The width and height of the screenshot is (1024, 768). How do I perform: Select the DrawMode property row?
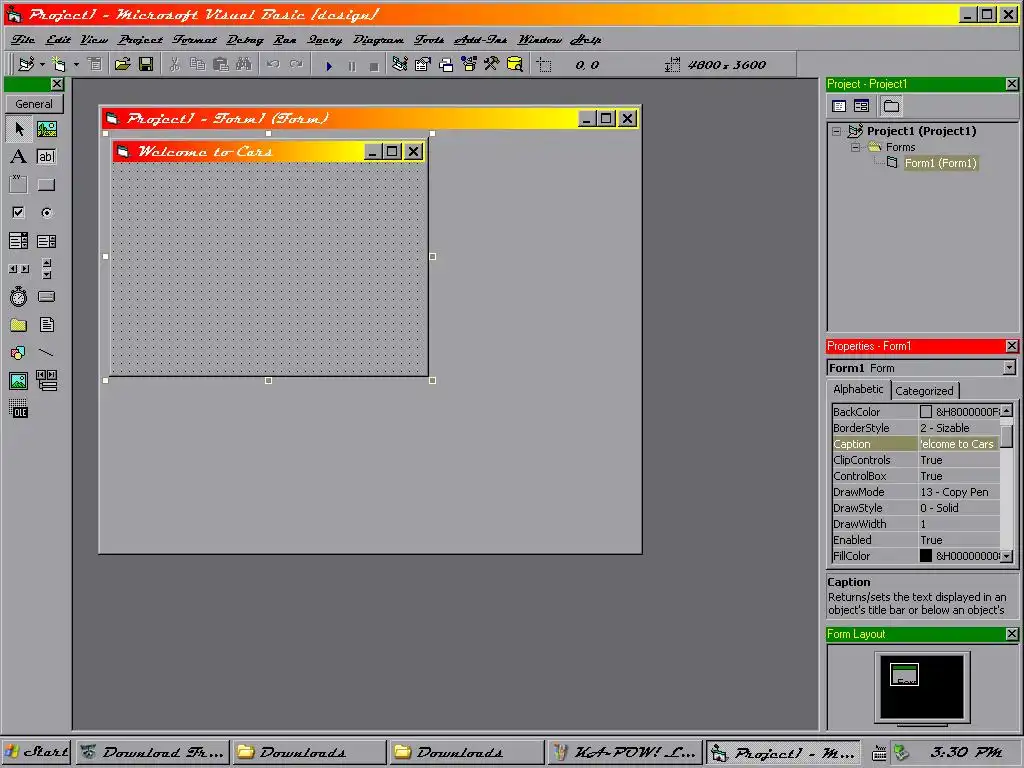[916, 492]
